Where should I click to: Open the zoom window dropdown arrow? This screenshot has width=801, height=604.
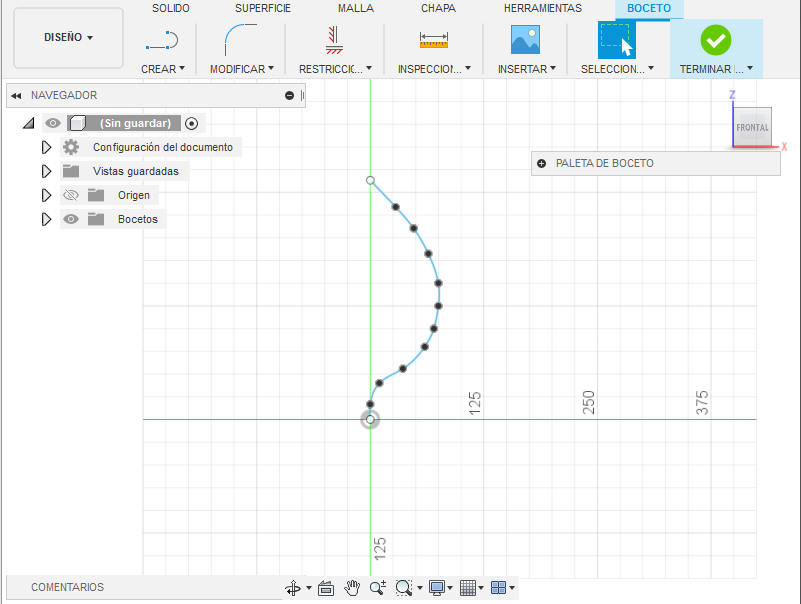click(420, 588)
